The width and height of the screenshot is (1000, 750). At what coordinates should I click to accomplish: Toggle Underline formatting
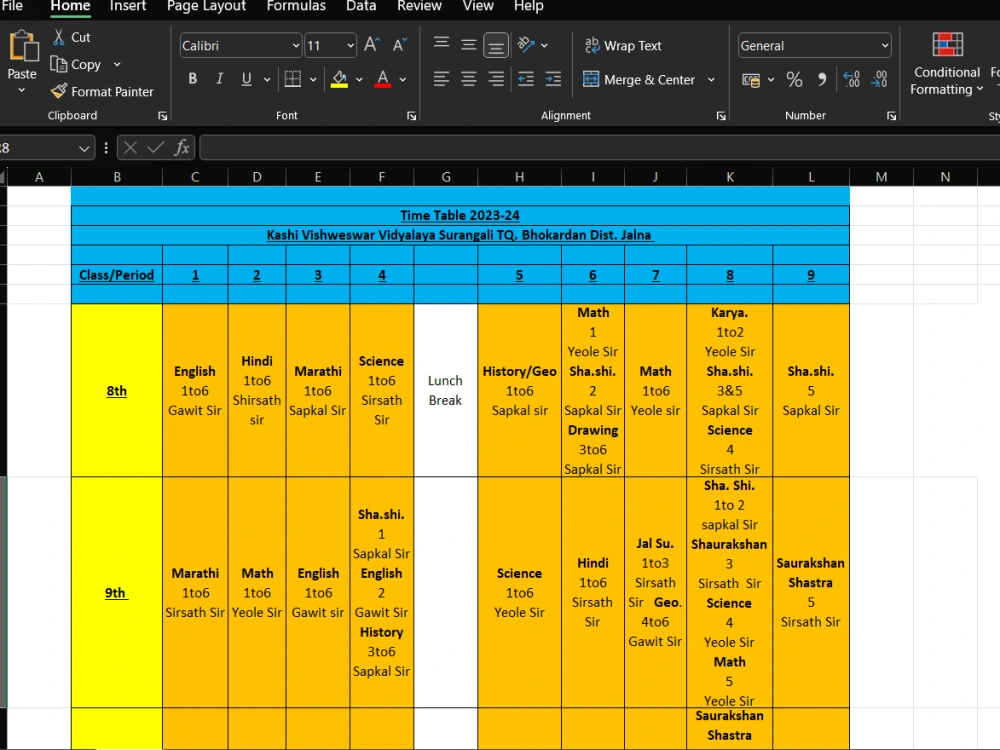click(246, 79)
